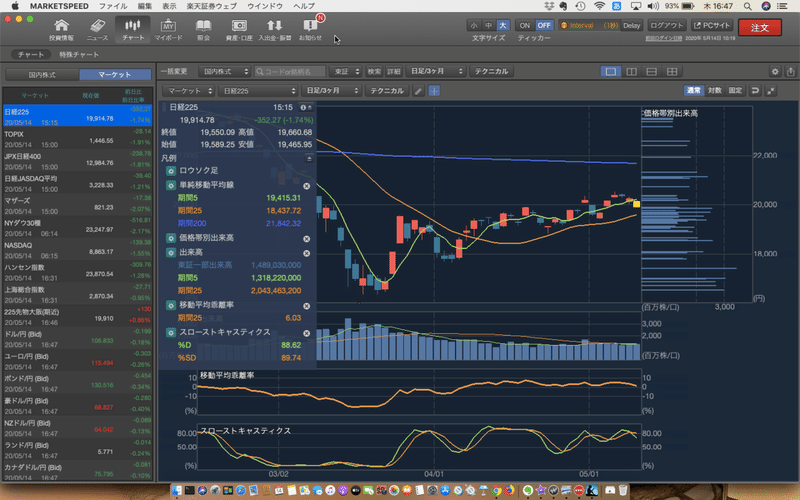The height and width of the screenshot is (500, 800).
Task: Click the ログアウト button
Action: click(666, 26)
